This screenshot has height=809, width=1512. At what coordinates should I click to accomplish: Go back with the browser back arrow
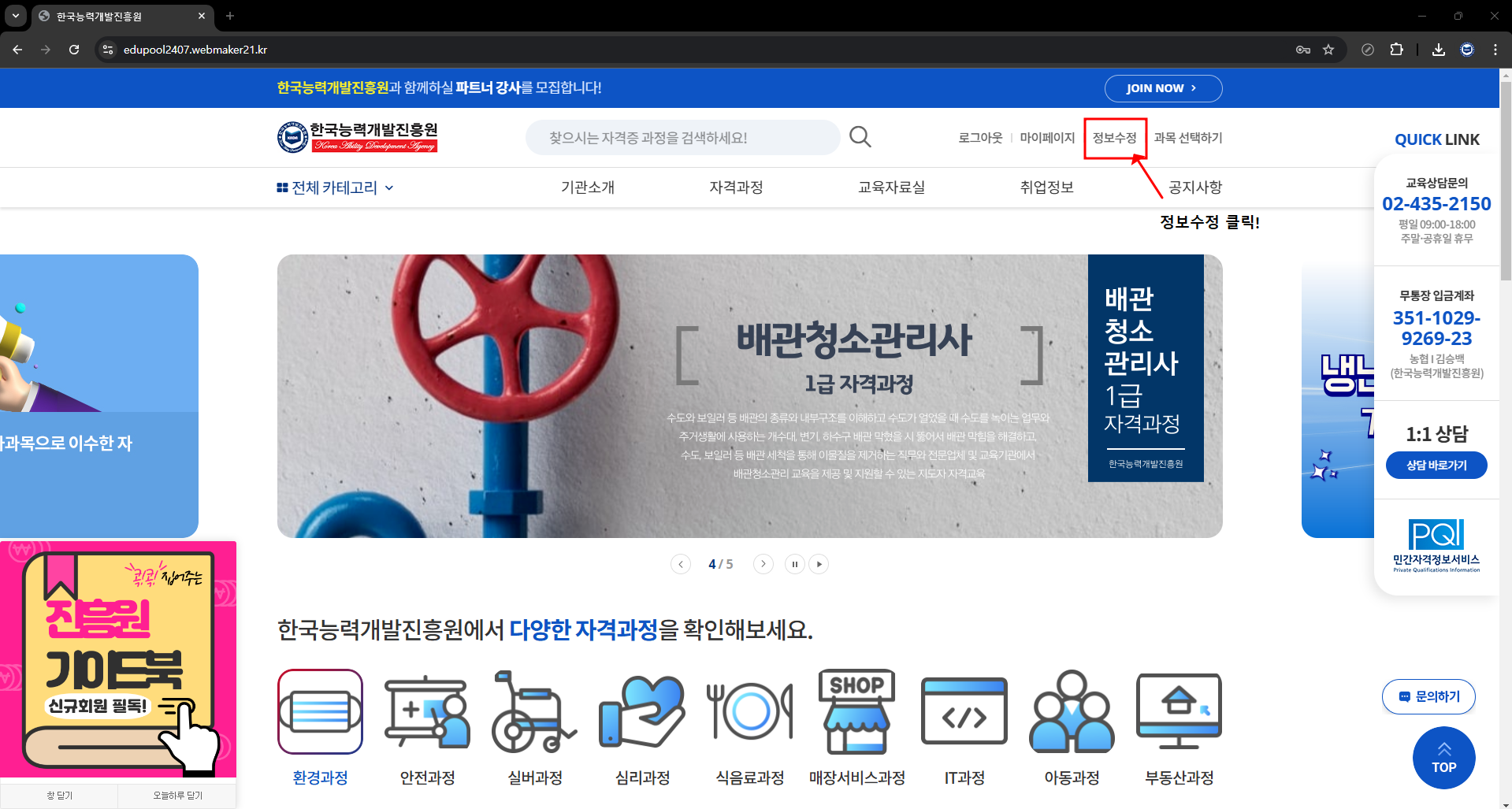(17, 50)
